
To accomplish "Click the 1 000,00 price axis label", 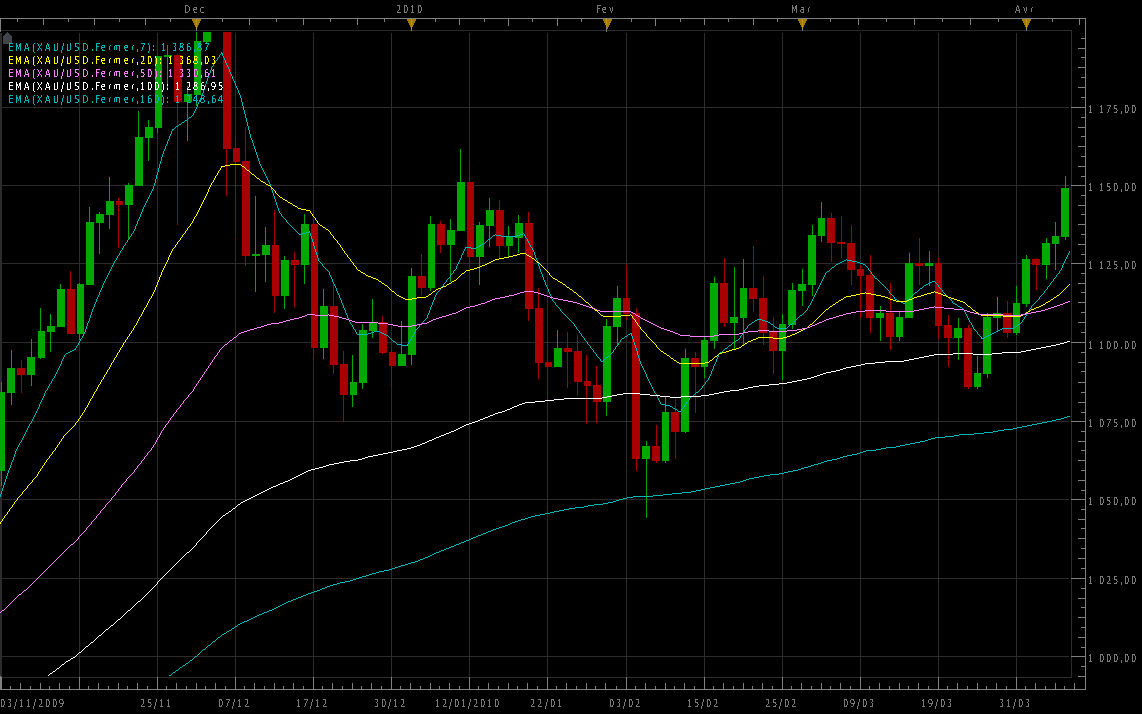I will pyautogui.click(x=1112, y=659).
